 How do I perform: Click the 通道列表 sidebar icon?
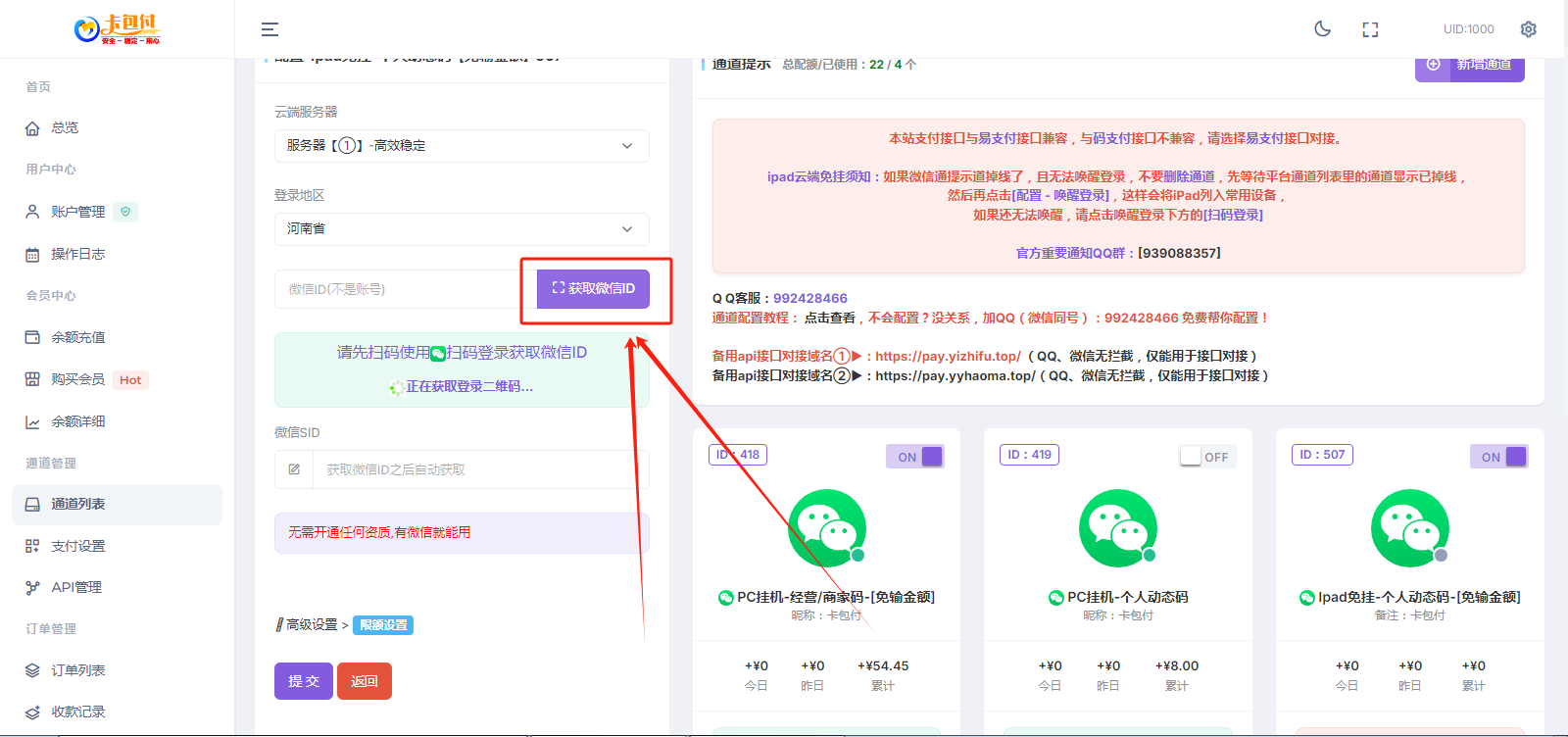coord(32,504)
